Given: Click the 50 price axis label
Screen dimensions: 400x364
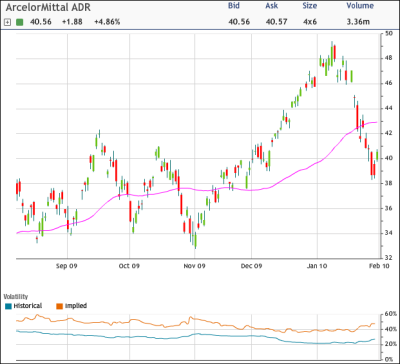Looking at the screenshot, I should [x=389, y=34].
